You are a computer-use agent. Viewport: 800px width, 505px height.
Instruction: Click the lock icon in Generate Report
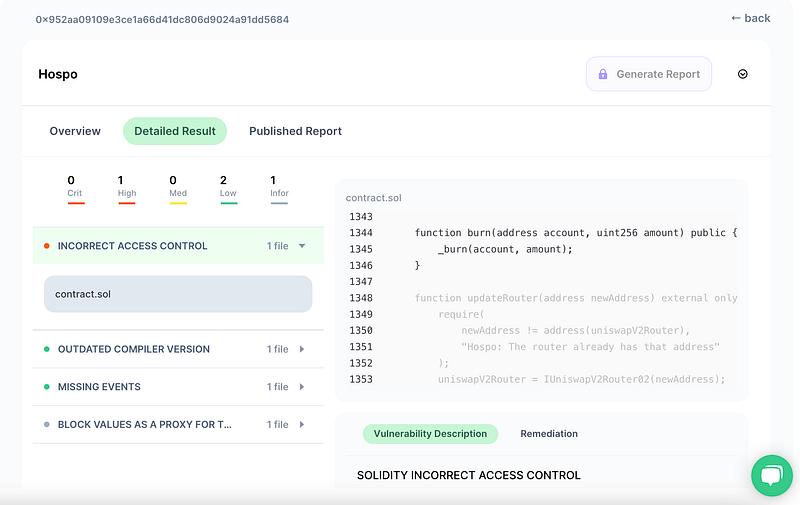[x=603, y=74]
